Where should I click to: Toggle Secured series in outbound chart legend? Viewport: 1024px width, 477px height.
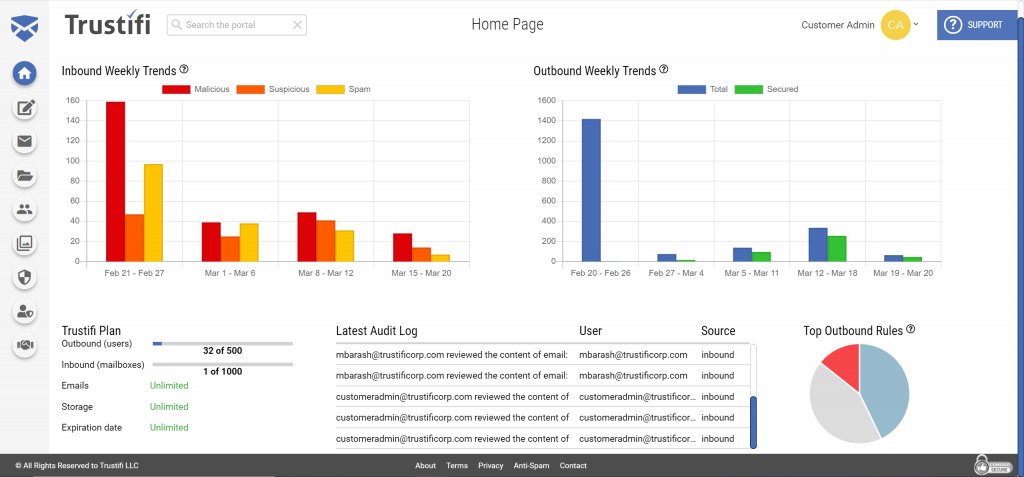click(767, 89)
